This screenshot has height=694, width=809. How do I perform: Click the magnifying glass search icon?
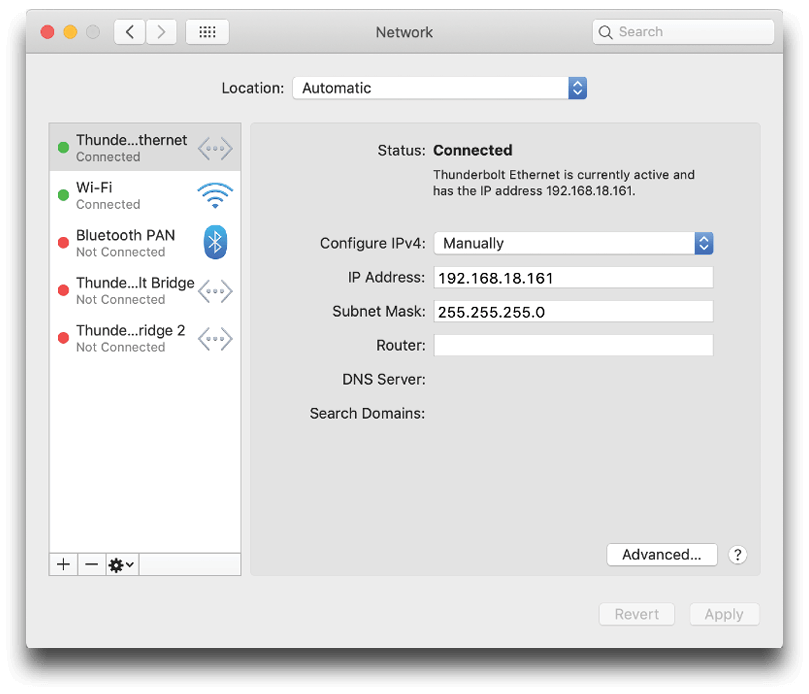pyautogui.click(x=605, y=33)
